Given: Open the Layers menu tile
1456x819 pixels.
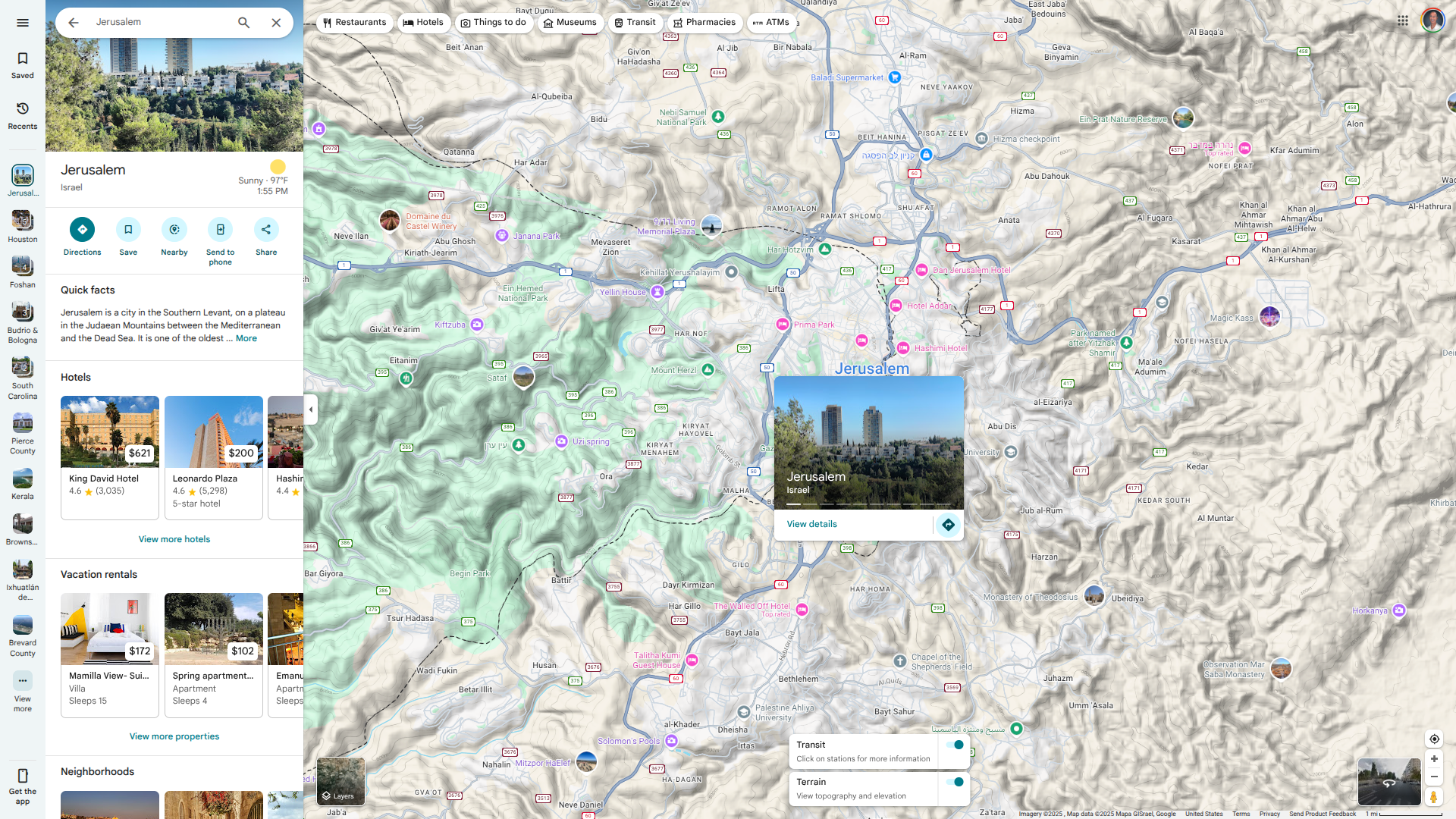Looking at the screenshot, I should pyautogui.click(x=340, y=781).
